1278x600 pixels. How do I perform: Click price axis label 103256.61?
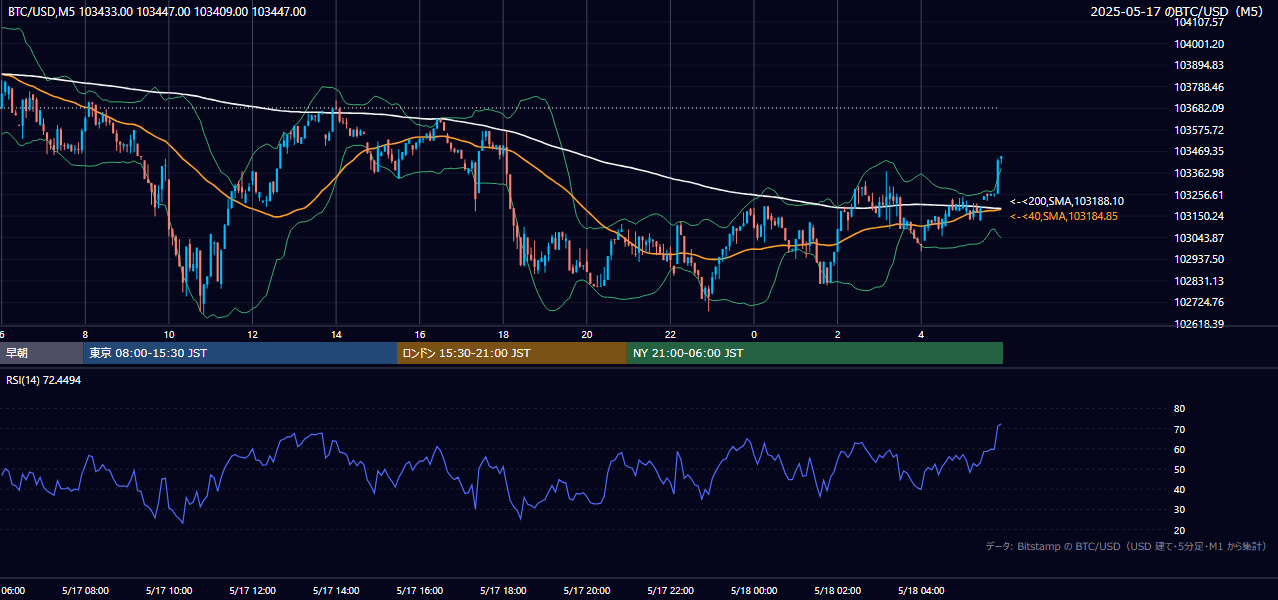click(x=1199, y=195)
